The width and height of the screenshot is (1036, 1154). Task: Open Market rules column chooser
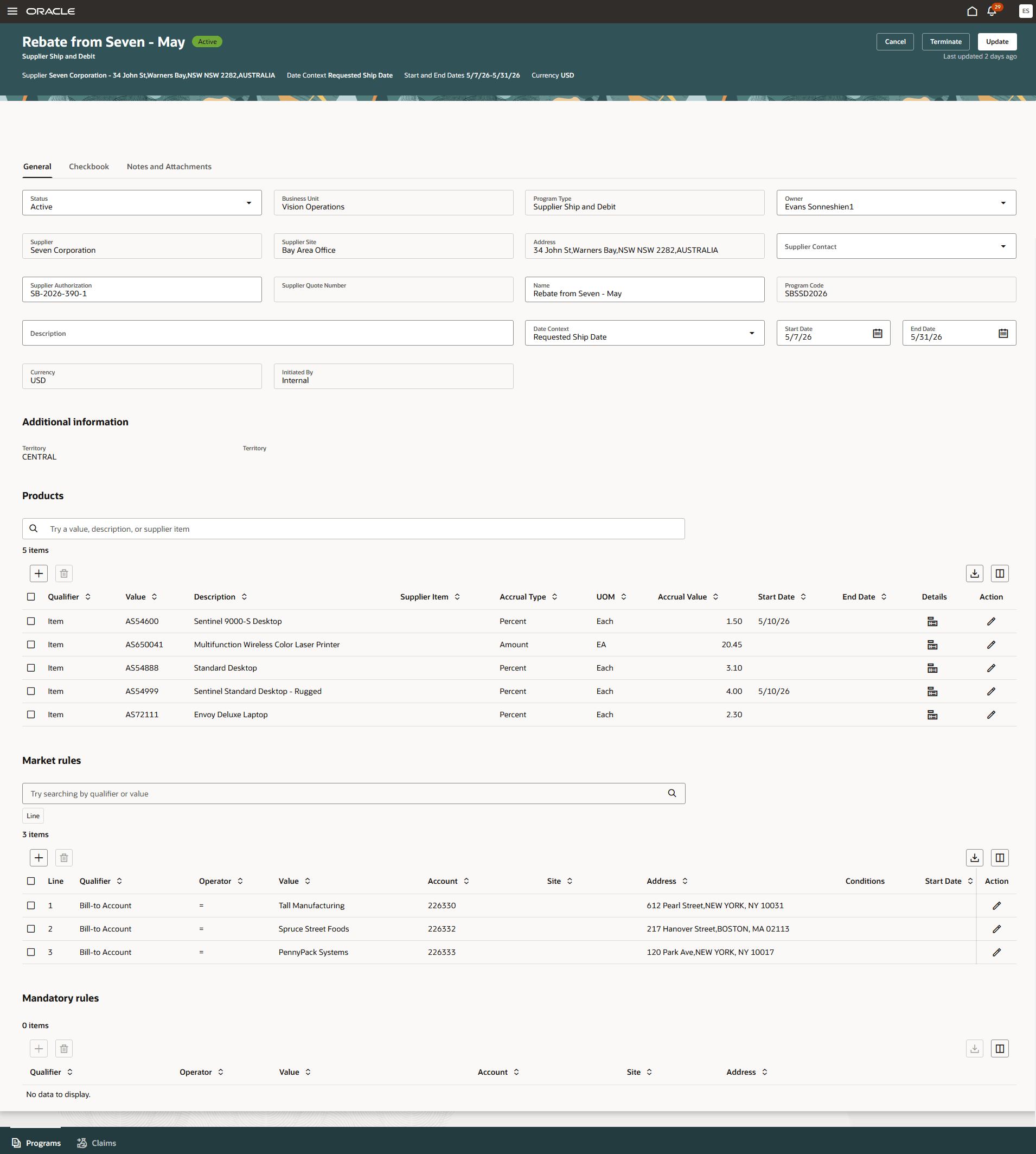pos(1000,858)
